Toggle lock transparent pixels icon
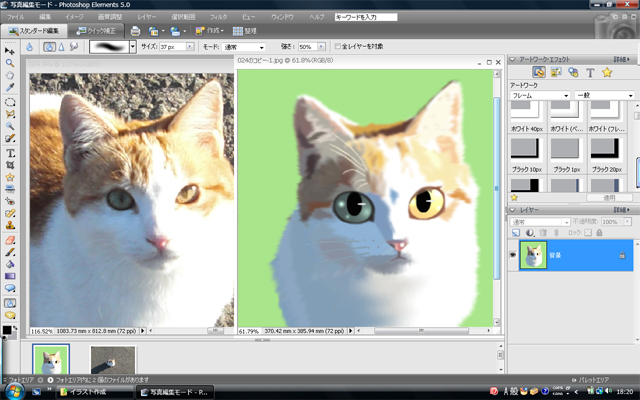The image size is (640, 400). [588, 233]
